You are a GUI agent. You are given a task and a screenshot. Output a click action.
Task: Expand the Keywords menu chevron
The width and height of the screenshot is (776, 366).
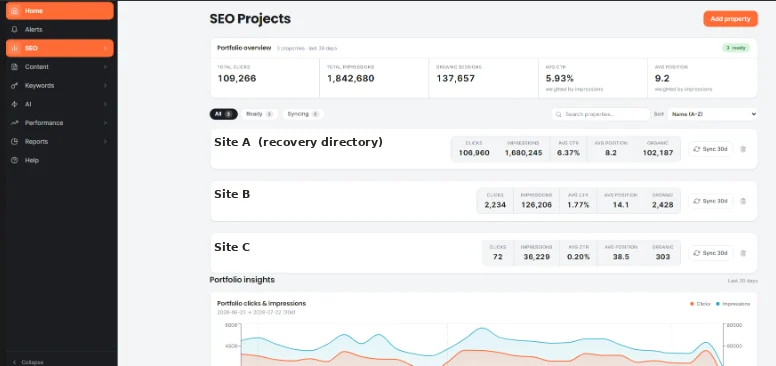click(x=105, y=86)
